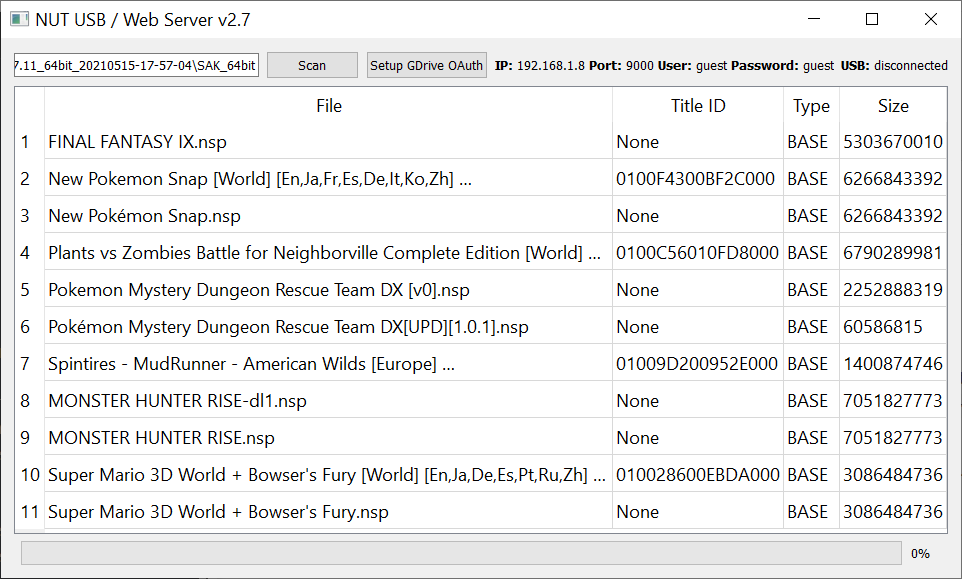Click the USB disconnected status text
The image size is (962, 579).
click(x=894, y=66)
